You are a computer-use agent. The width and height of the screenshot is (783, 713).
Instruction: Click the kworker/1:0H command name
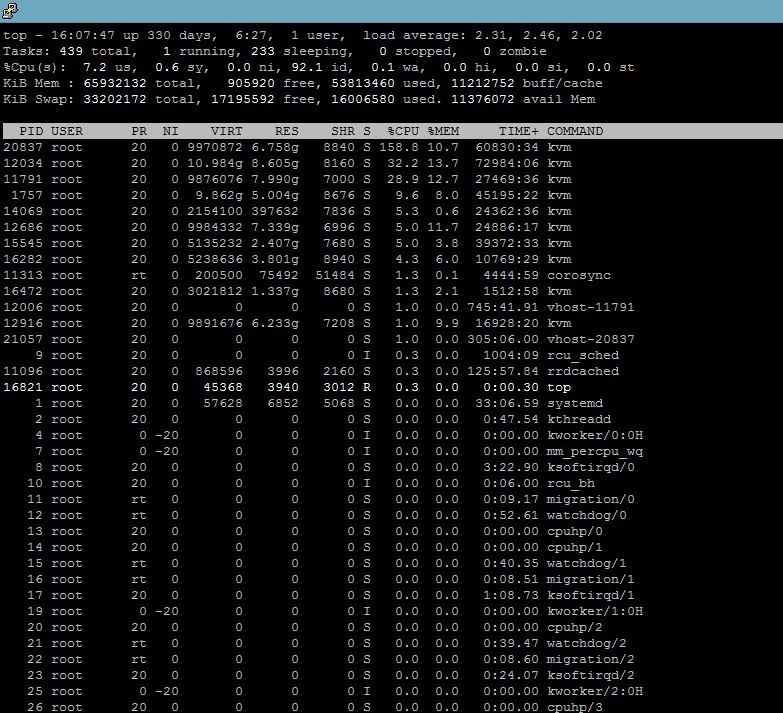point(595,611)
